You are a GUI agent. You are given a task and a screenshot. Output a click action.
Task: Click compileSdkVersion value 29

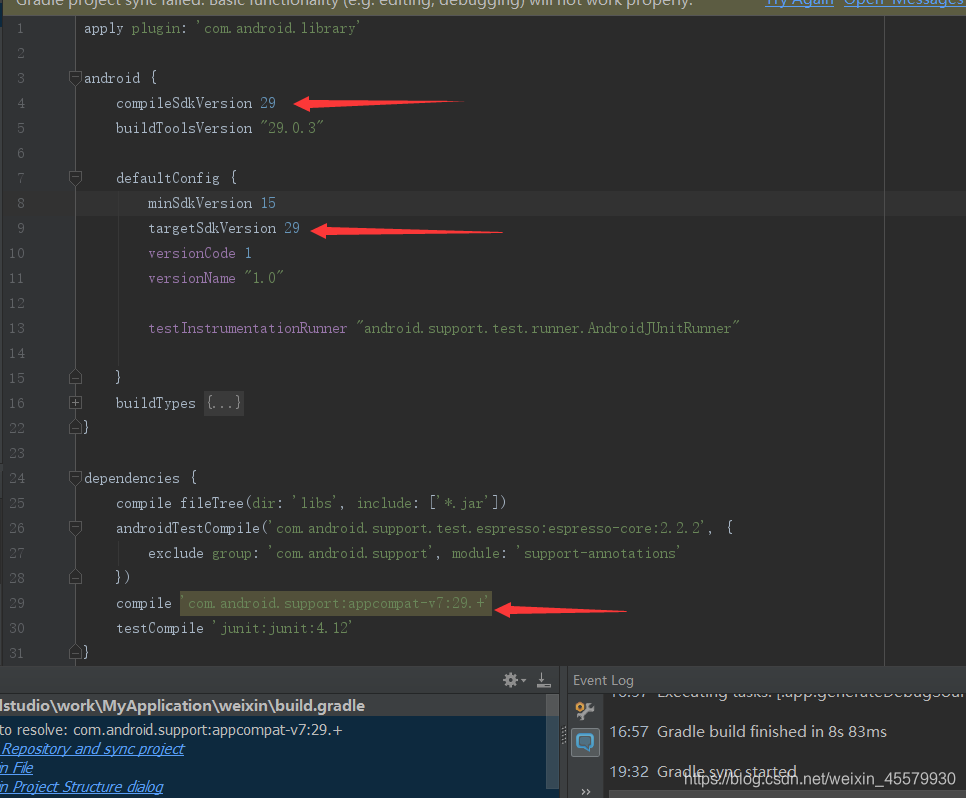click(x=268, y=103)
